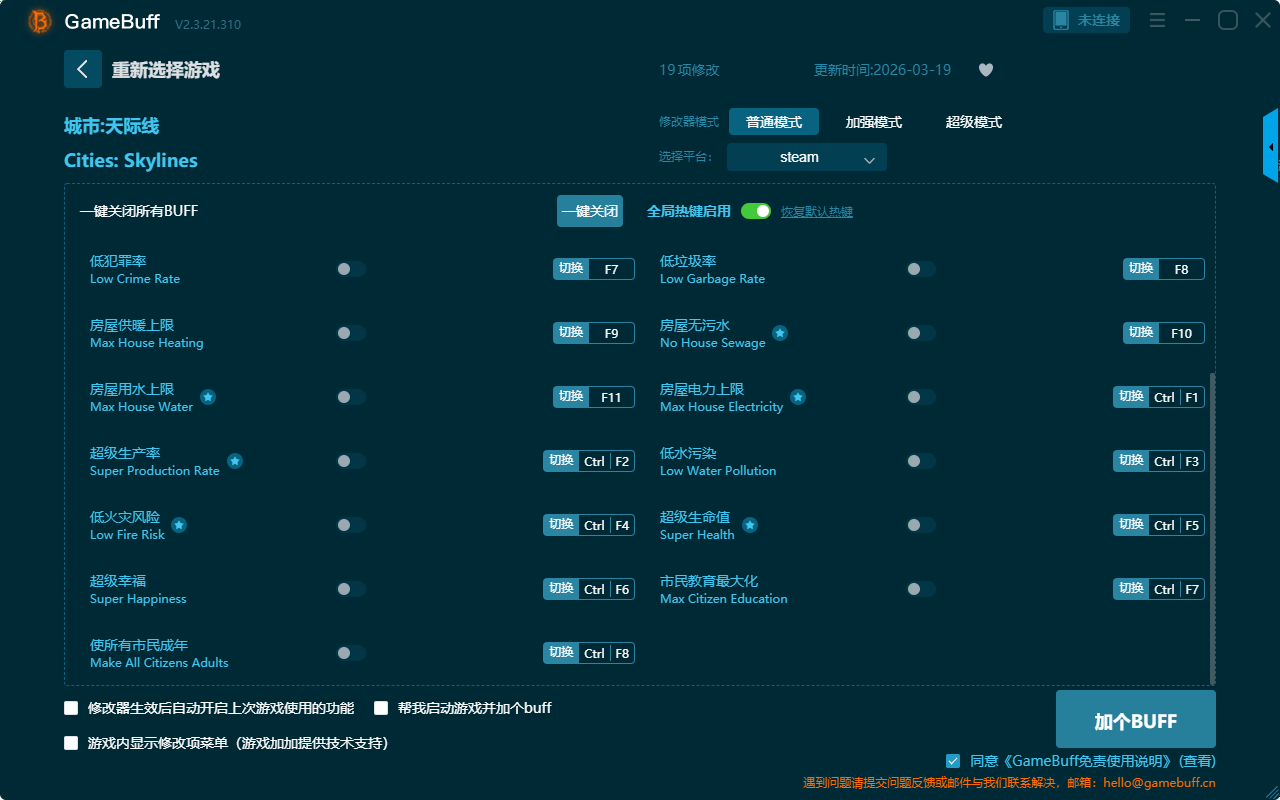1280x800 pixels.
Task: Expand the right edge side panel arrow
Action: click(1271, 146)
